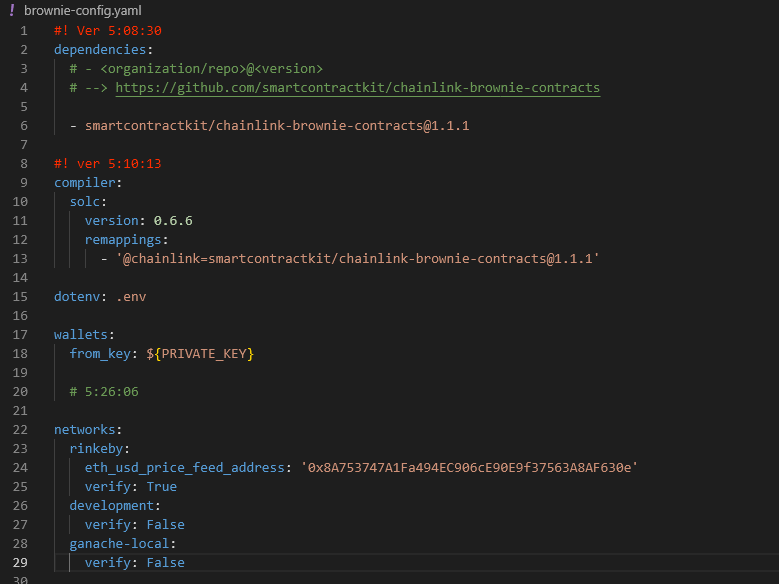The height and width of the screenshot is (584, 779).
Task: Click the 'solc' key
Action: tap(84, 202)
